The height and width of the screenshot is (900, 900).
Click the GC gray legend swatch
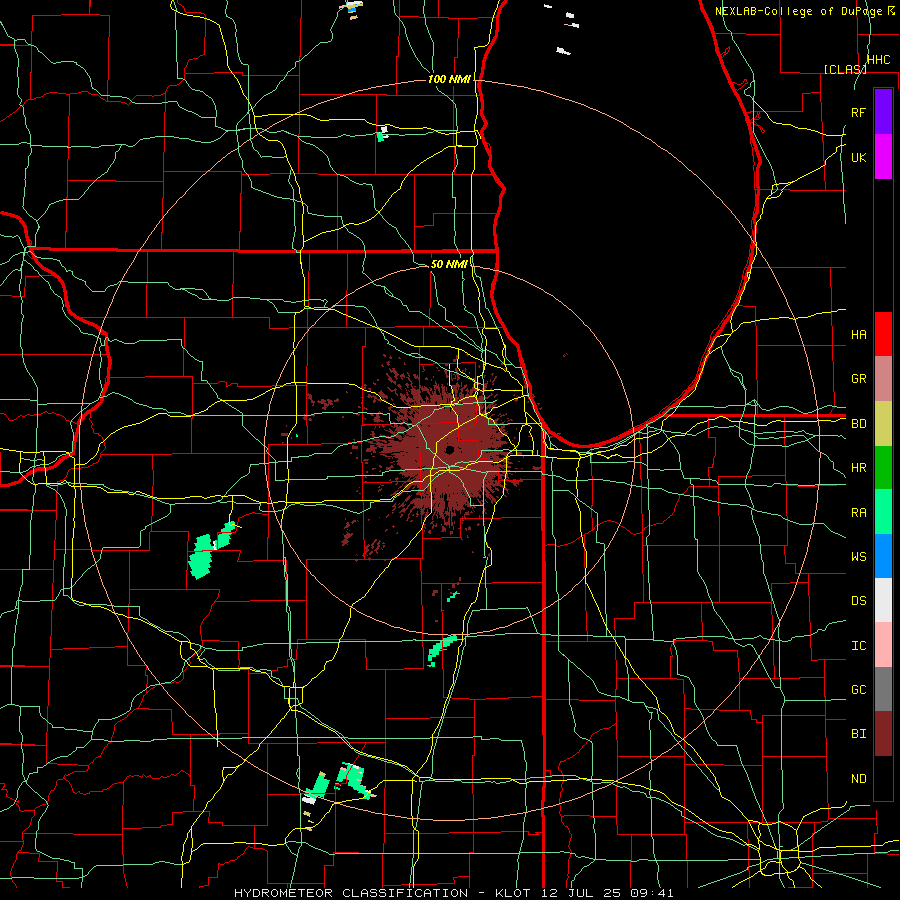883,689
